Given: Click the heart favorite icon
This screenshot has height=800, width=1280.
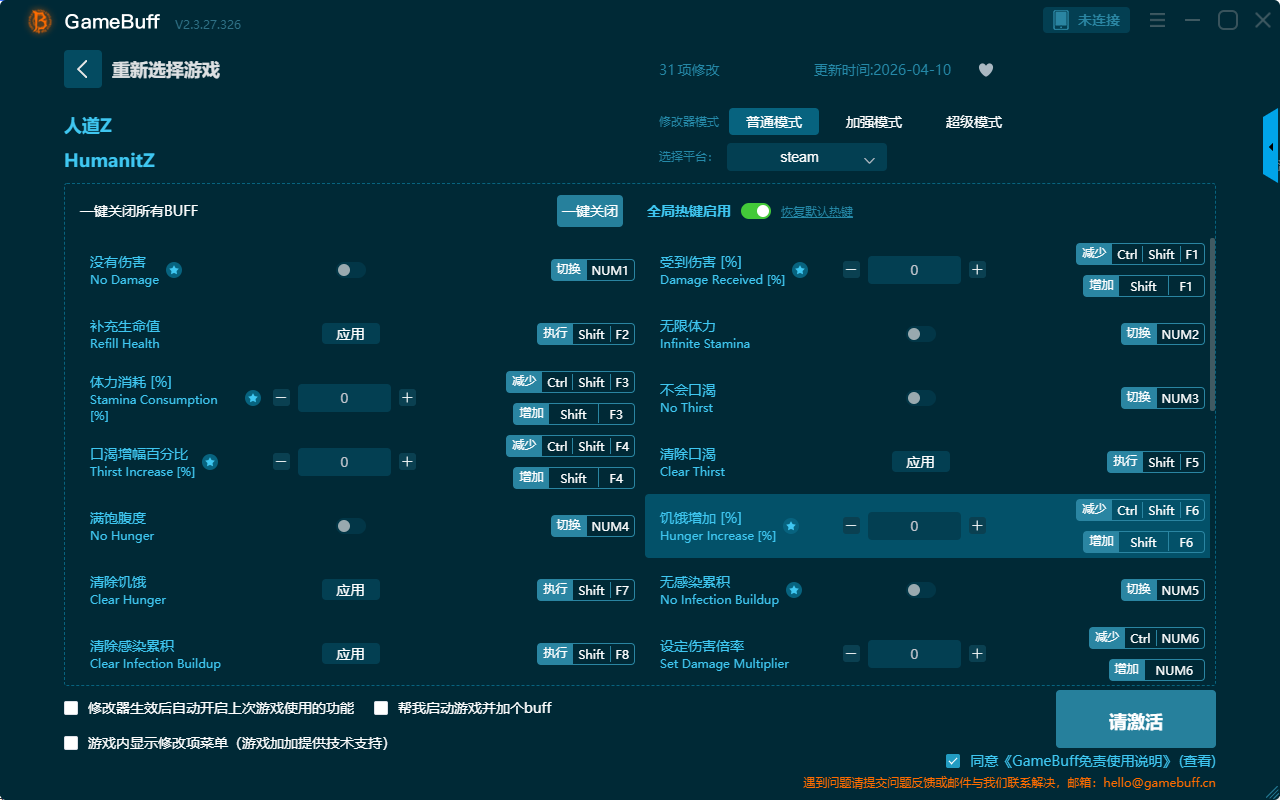Looking at the screenshot, I should (x=985, y=70).
